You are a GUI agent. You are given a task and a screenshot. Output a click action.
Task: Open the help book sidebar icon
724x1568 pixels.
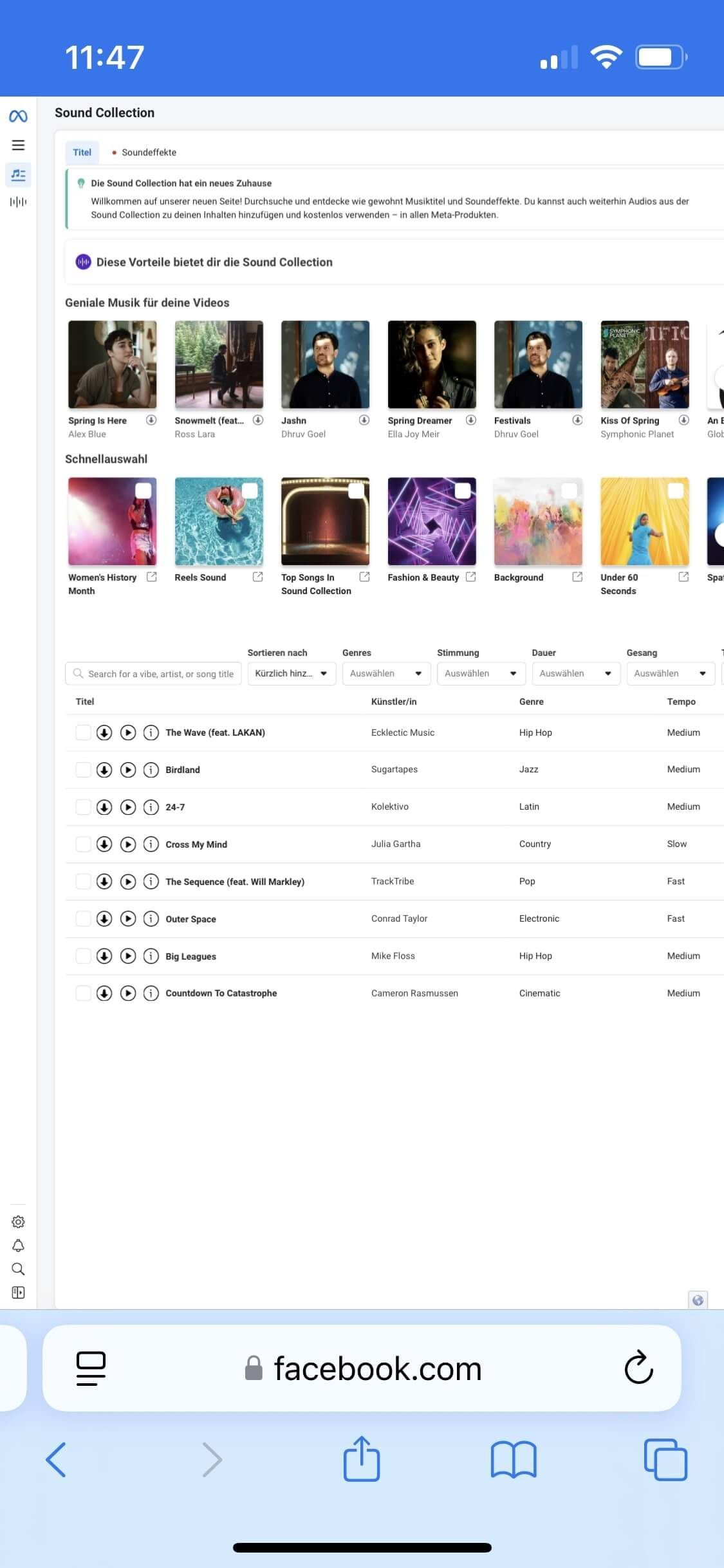pos(18,1293)
